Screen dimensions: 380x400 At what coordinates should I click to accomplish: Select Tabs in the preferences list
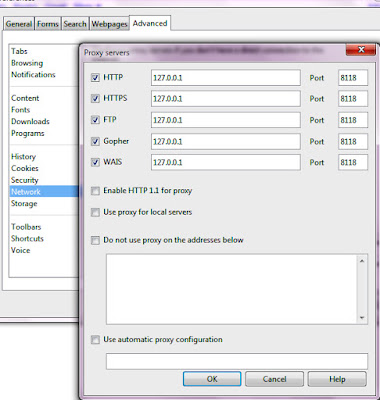pyautogui.click(x=19, y=51)
